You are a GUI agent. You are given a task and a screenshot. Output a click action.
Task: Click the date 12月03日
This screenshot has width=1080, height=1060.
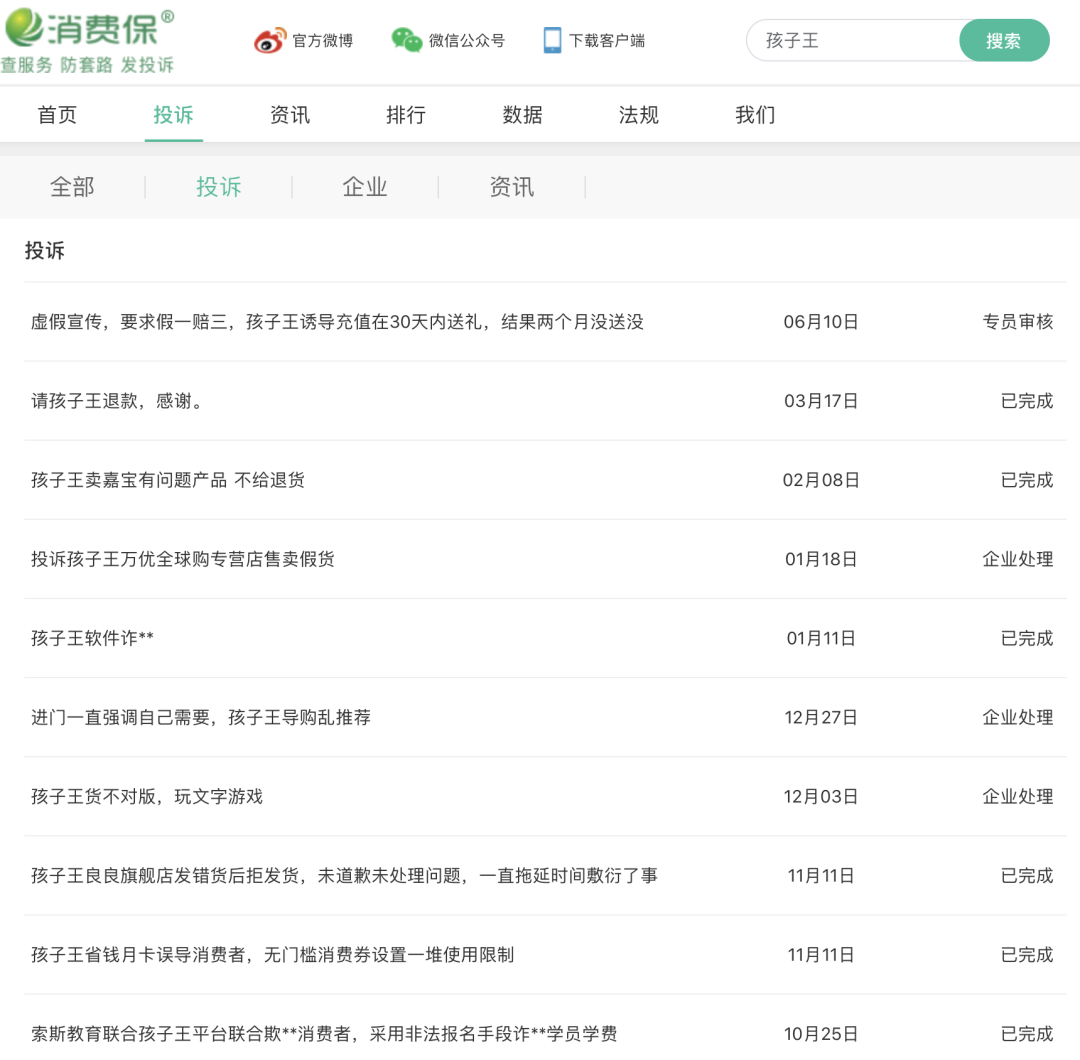tap(821, 797)
